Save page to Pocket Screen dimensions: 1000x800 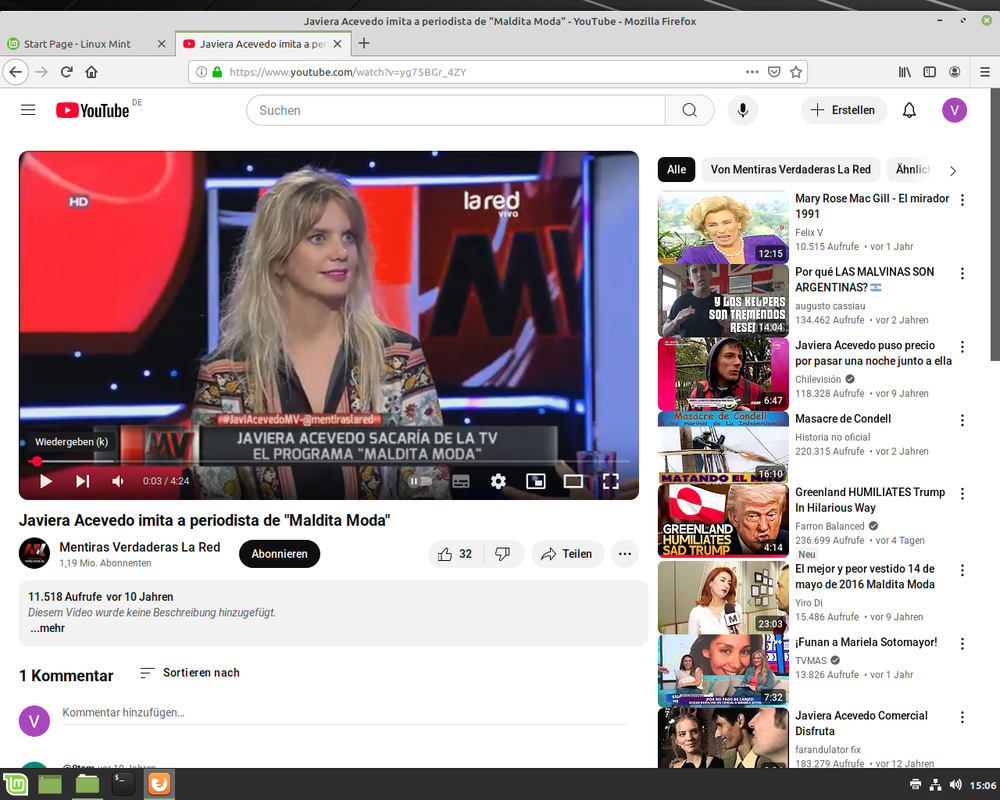pyautogui.click(x=774, y=72)
